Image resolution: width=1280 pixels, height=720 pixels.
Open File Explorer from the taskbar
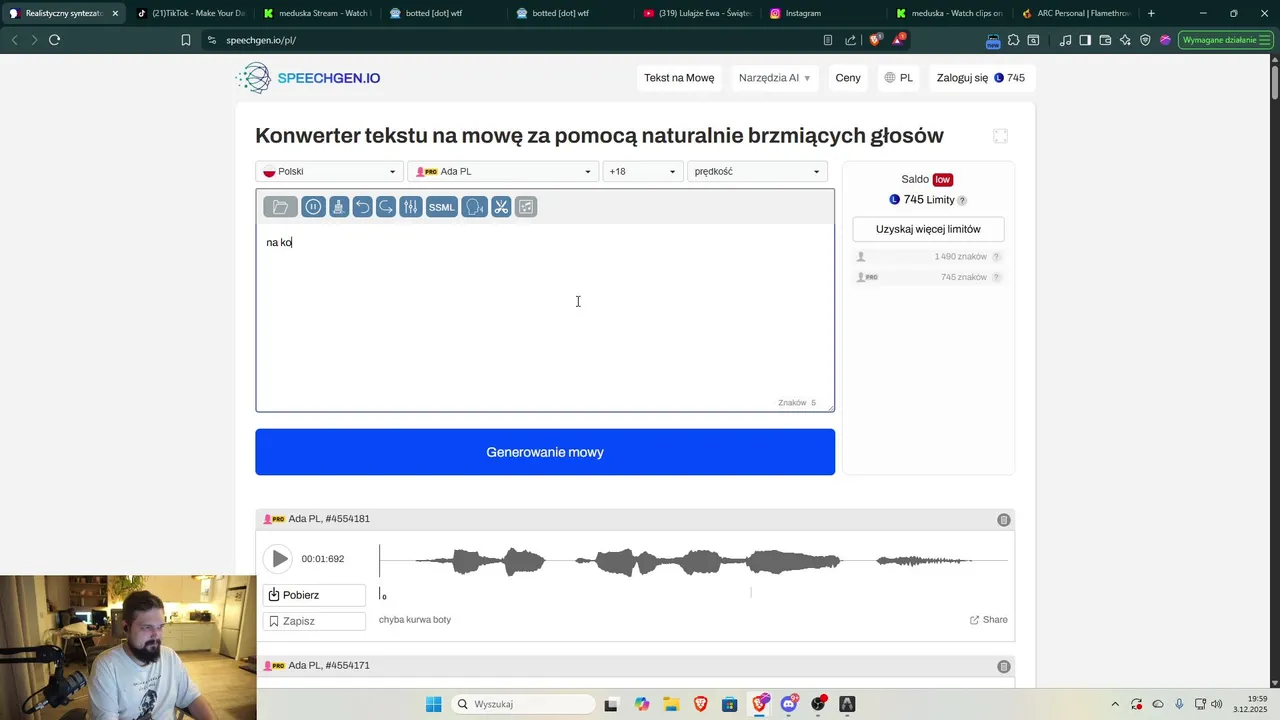click(671, 704)
